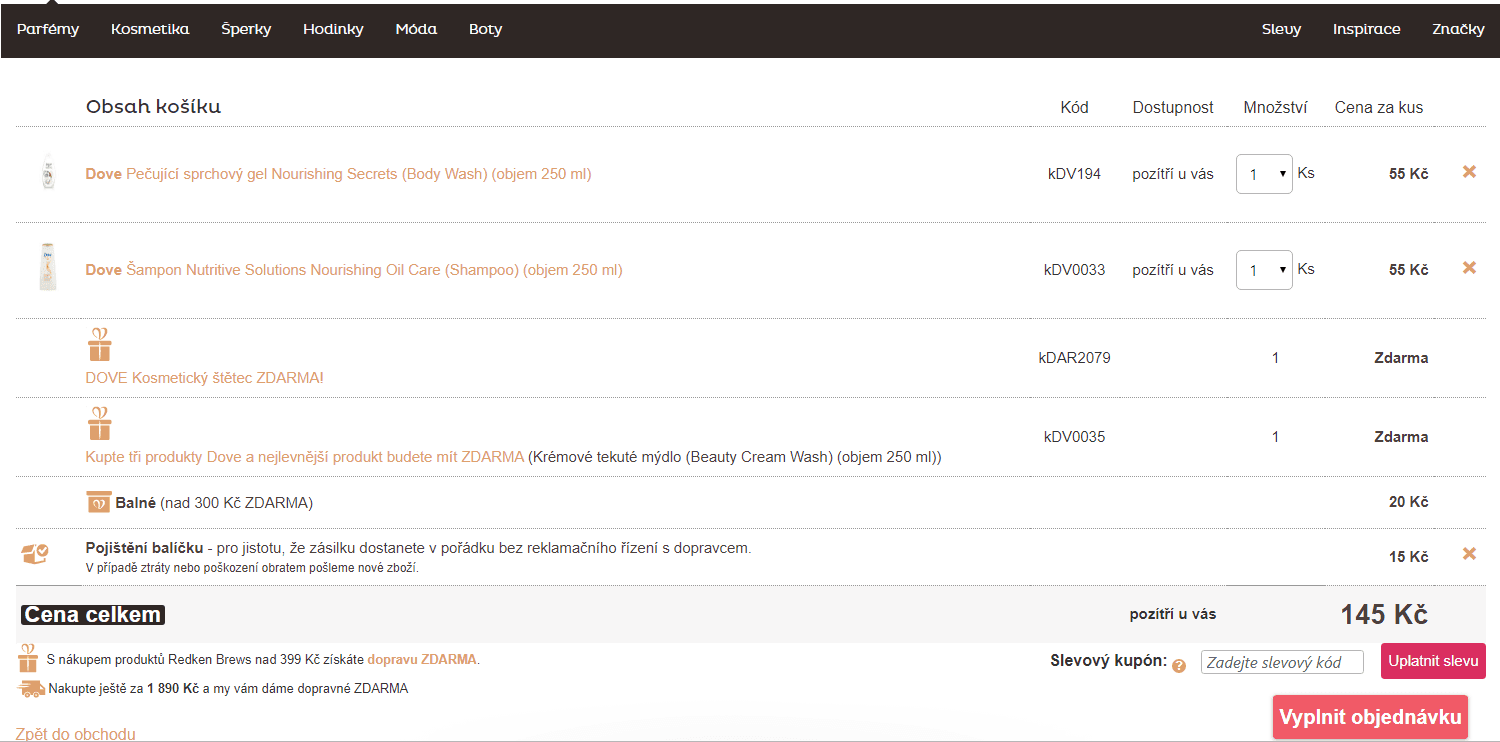Click product code kDAR2079
Image resolution: width=1500 pixels, height=742 pixels.
point(1074,358)
